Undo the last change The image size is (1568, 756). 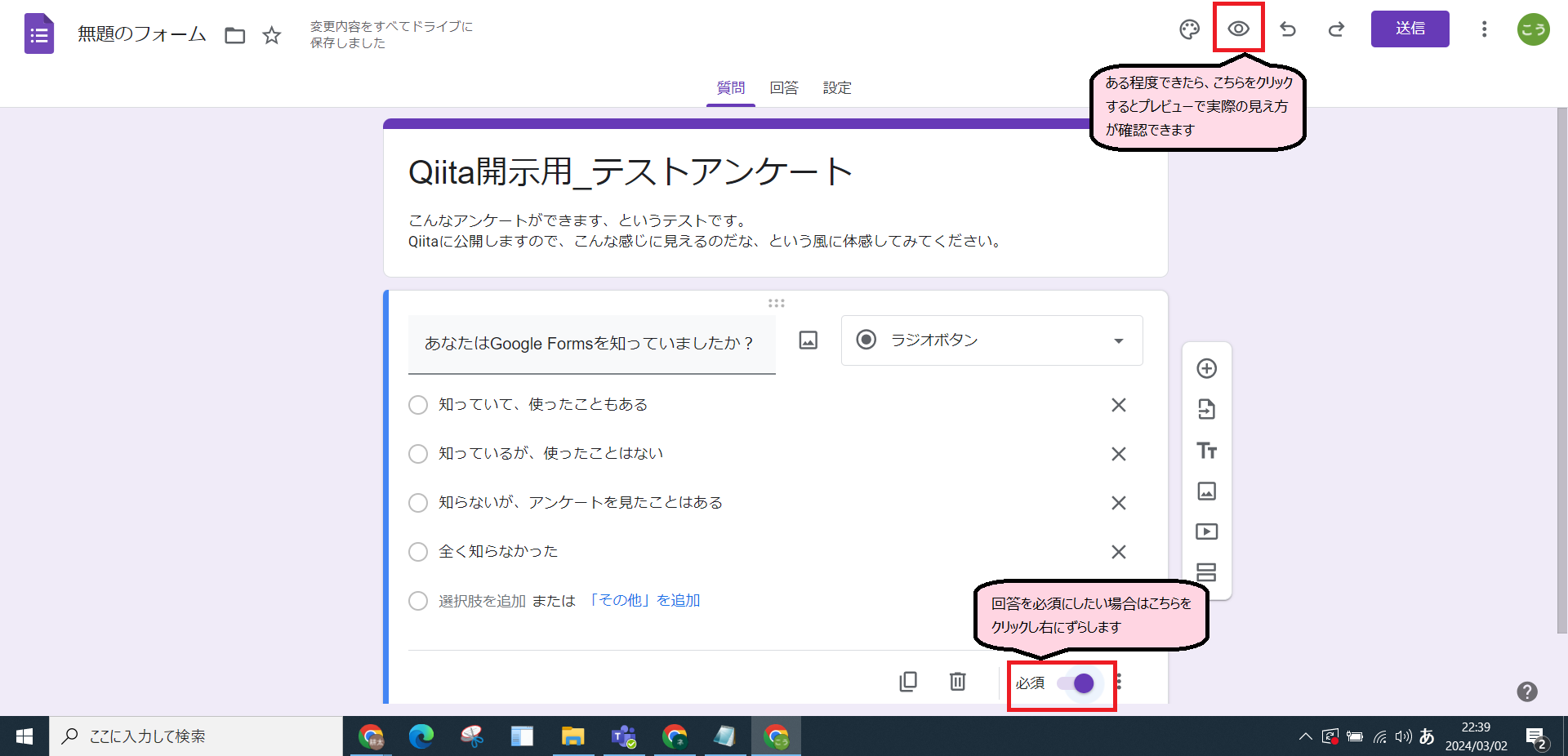pyautogui.click(x=1288, y=29)
